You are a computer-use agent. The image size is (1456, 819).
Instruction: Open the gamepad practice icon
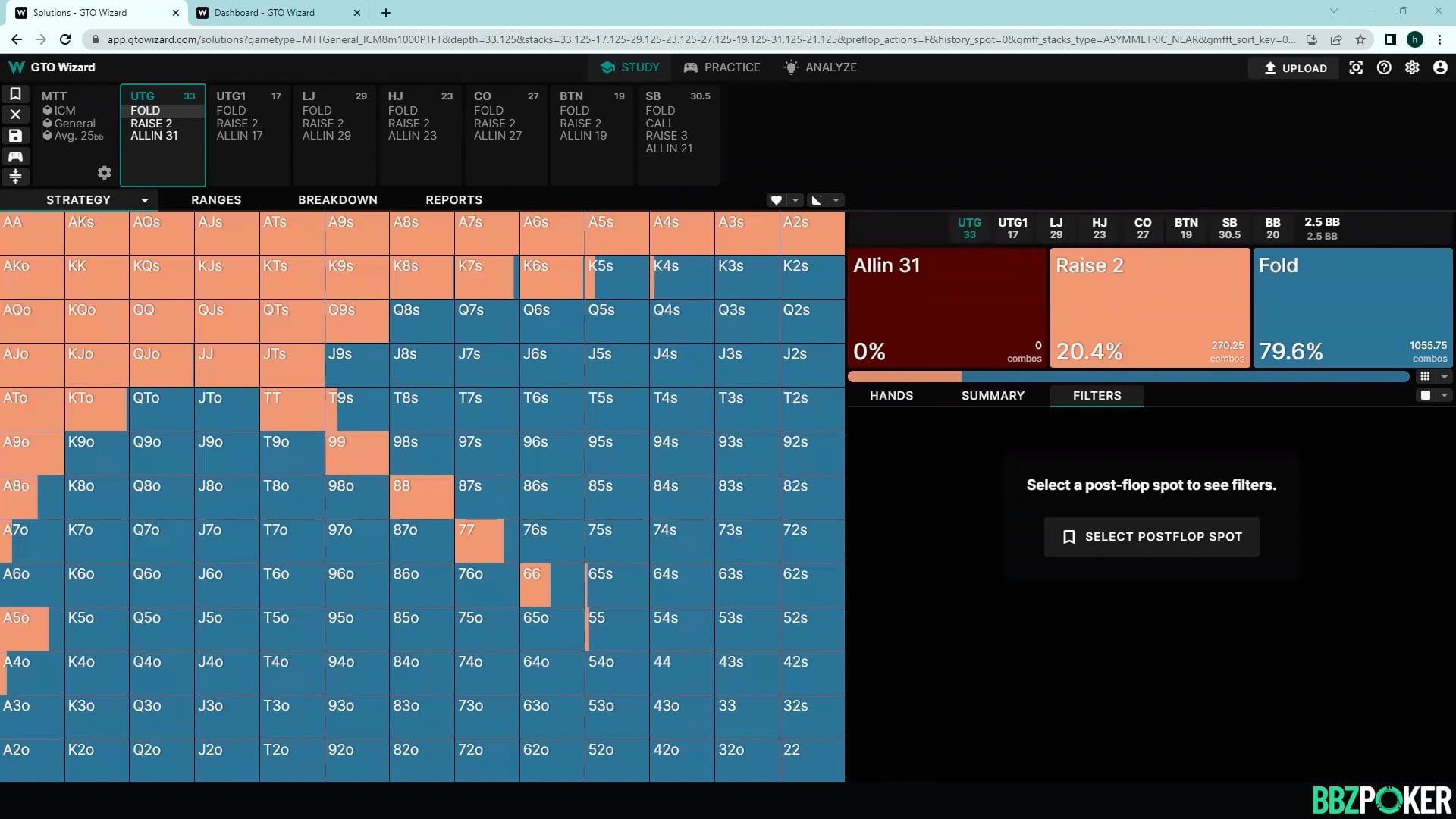tap(15, 156)
